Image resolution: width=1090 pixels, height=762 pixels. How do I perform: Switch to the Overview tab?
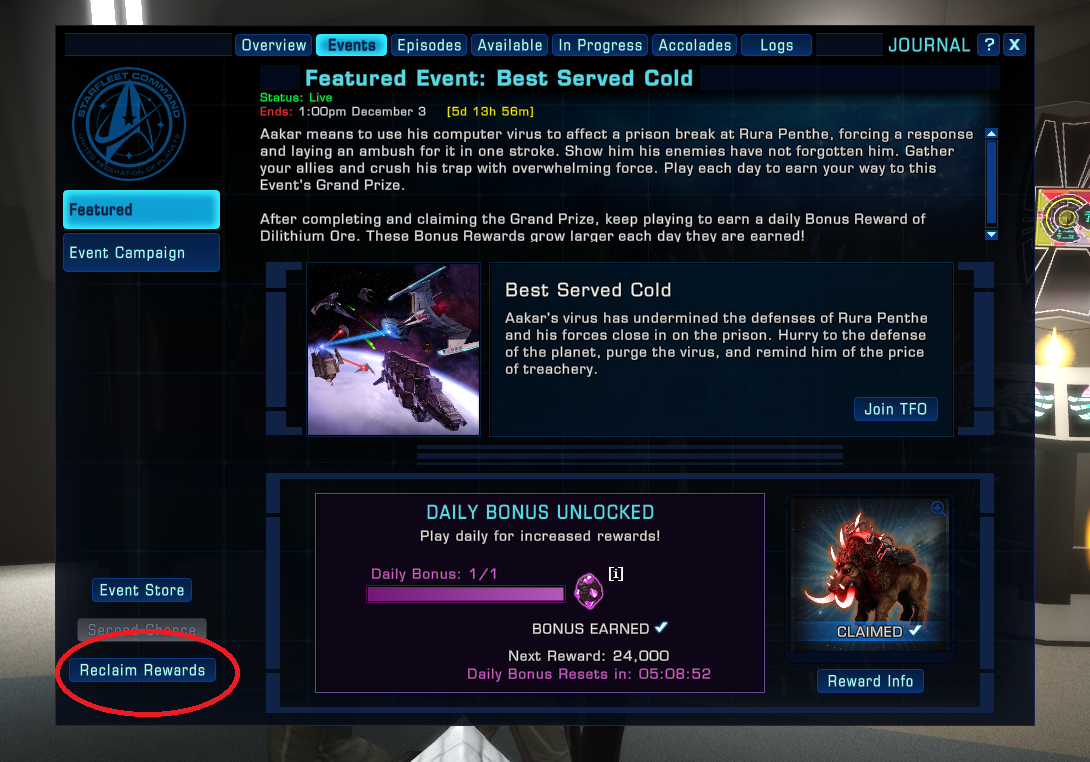click(274, 45)
